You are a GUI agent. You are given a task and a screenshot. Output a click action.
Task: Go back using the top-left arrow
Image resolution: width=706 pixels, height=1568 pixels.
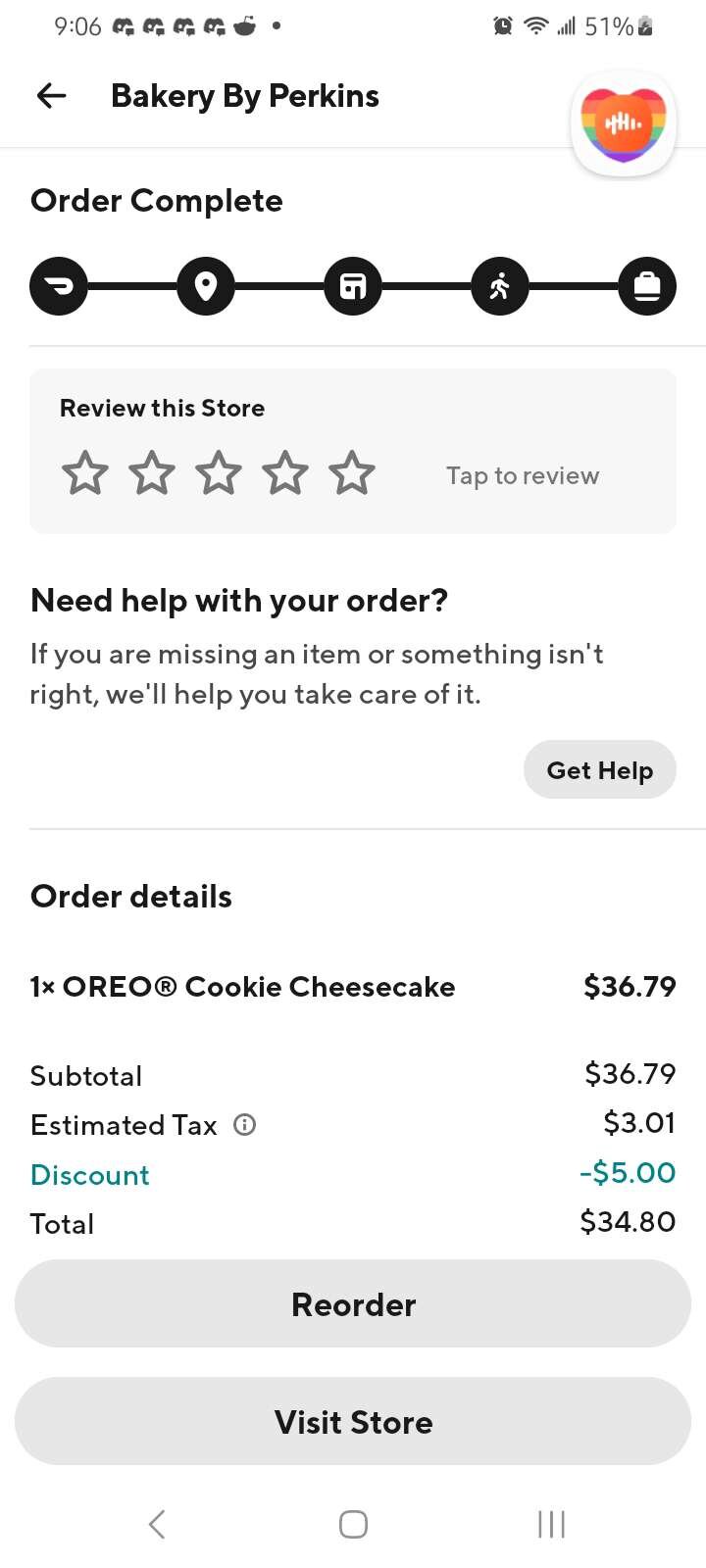51,96
